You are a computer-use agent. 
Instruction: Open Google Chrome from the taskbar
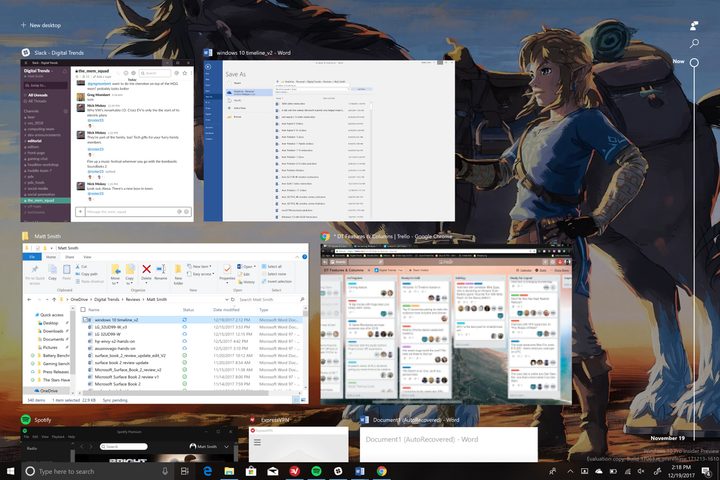(382, 471)
